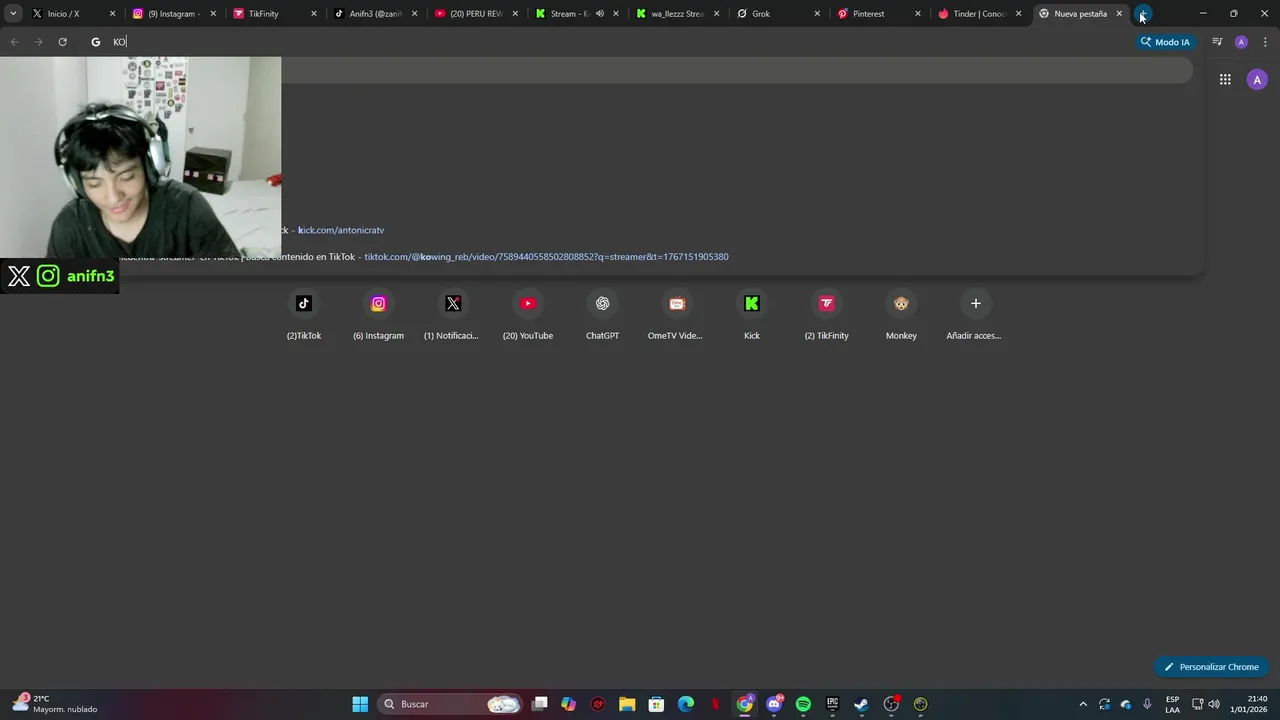Screen dimensions: 1280x720
Task: Click the Modo IA button
Action: click(x=1165, y=42)
